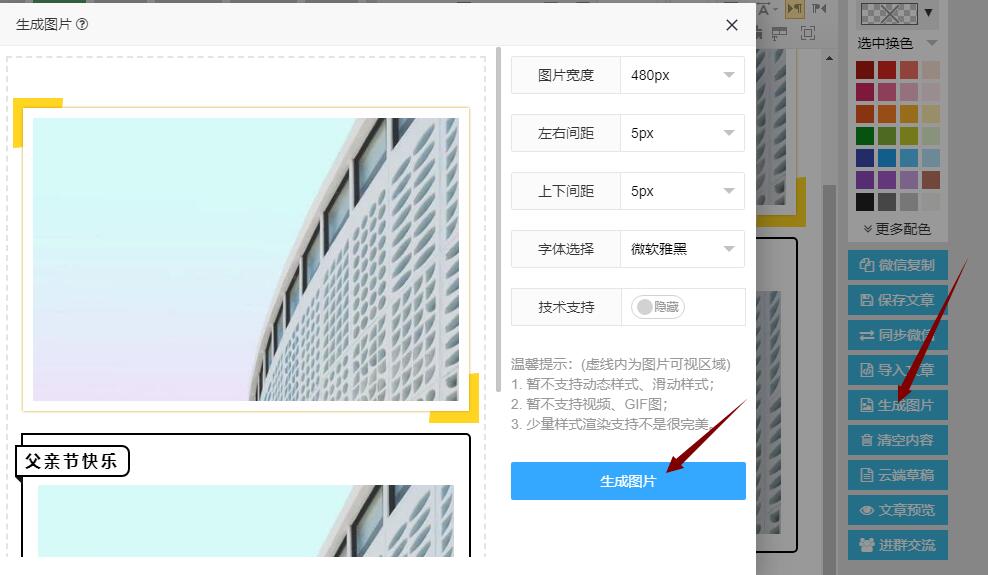Toggle the 技术支持 隐藏 switch
Image resolution: width=988 pixels, height=575 pixels.
coord(658,307)
